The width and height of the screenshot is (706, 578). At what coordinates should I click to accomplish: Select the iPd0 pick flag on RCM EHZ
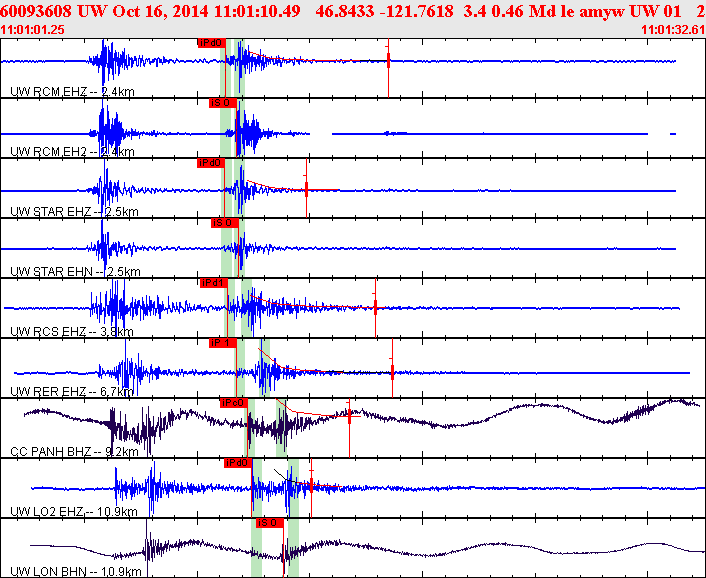211,43
